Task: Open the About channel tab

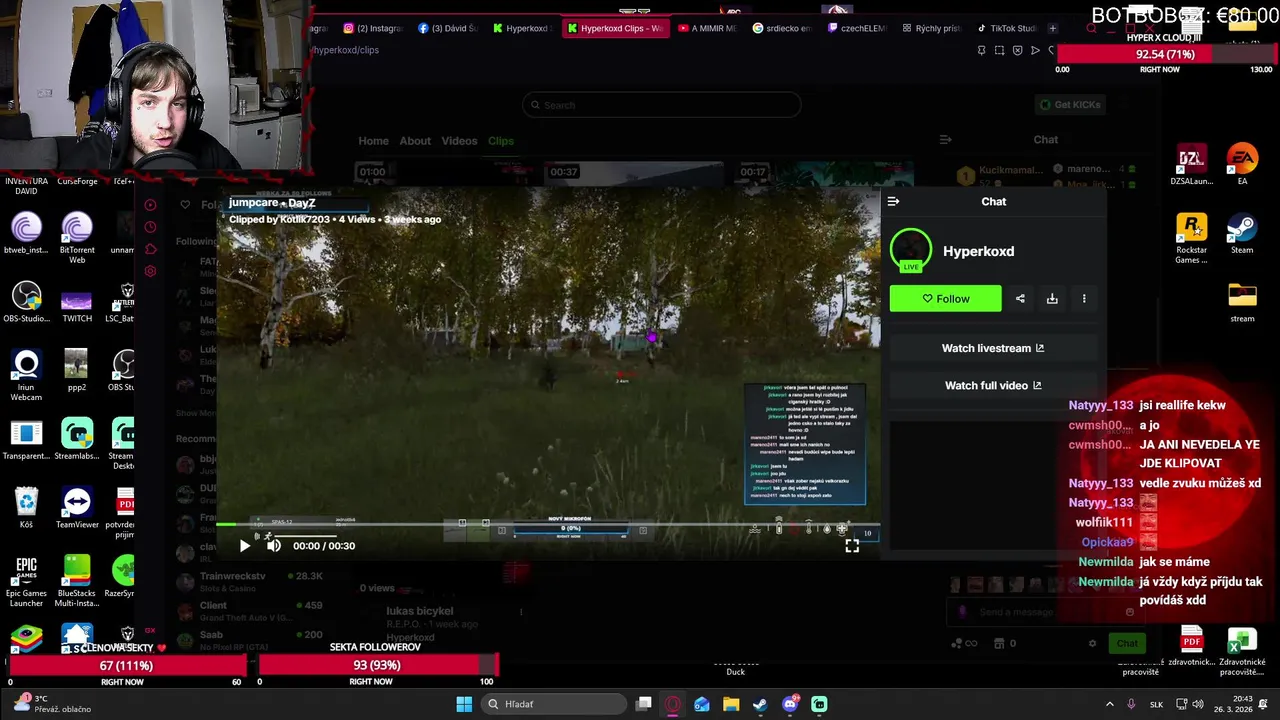Action: tap(415, 141)
